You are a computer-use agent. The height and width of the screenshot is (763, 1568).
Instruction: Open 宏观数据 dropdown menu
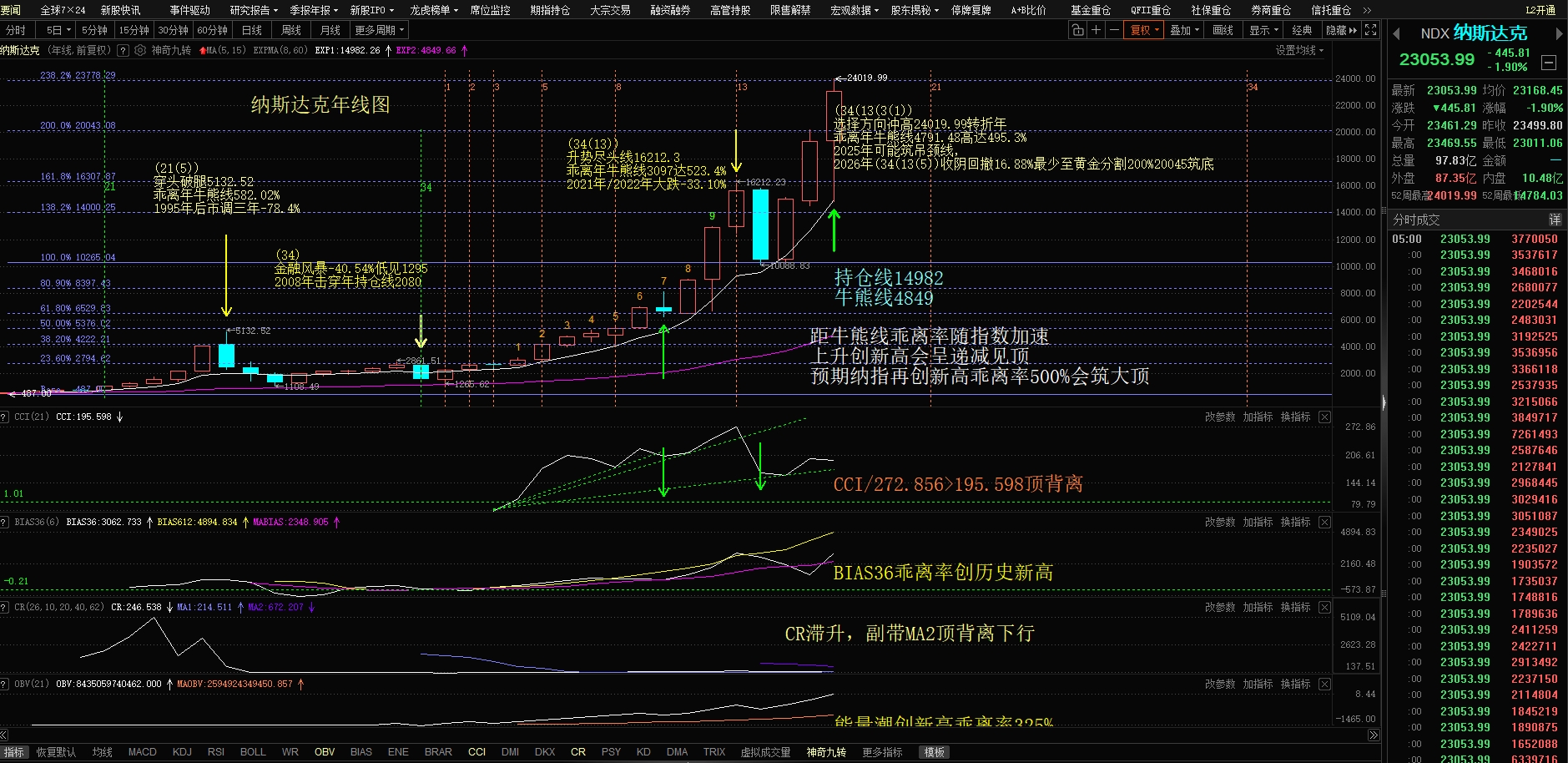[855, 10]
